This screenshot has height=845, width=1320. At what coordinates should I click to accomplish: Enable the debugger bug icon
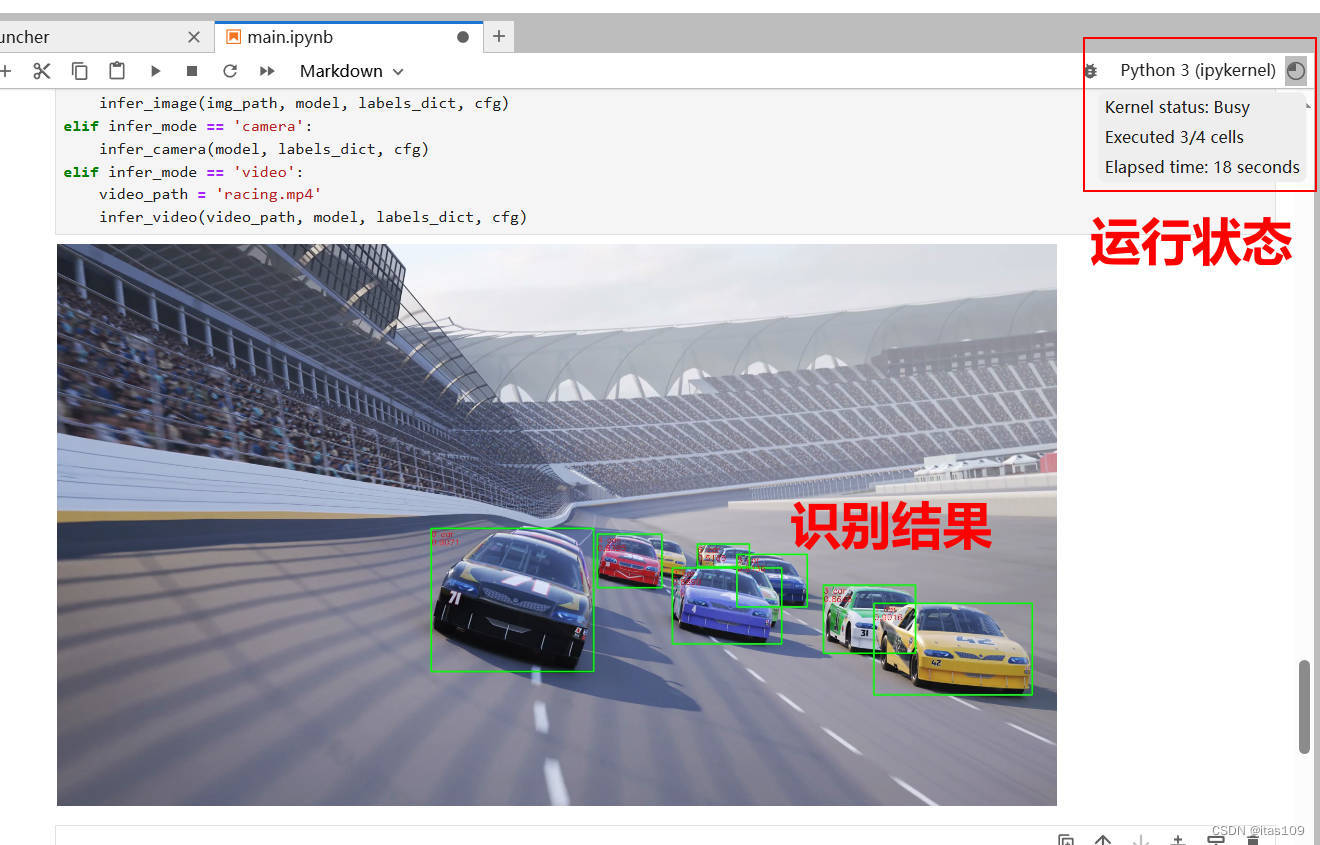1090,71
